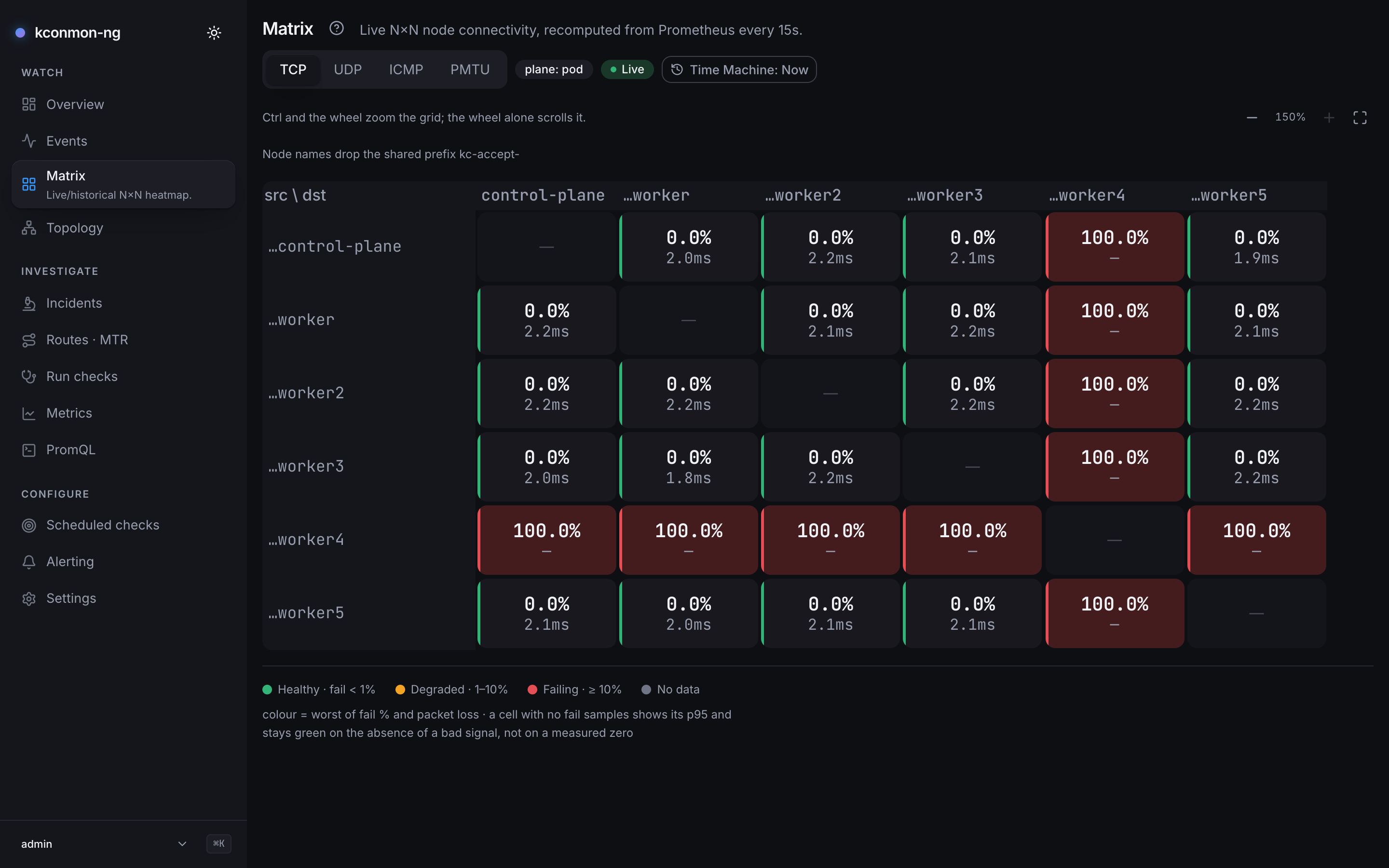Open the Run checks stethoscope icon
This screenshot has width=1389, height=868.
tap(29, 377)
